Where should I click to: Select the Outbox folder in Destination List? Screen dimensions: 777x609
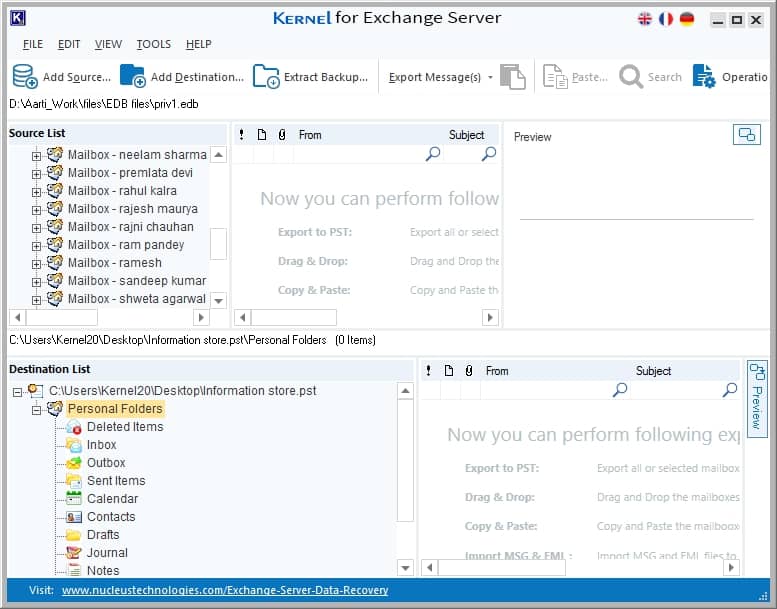pos(106,462)
